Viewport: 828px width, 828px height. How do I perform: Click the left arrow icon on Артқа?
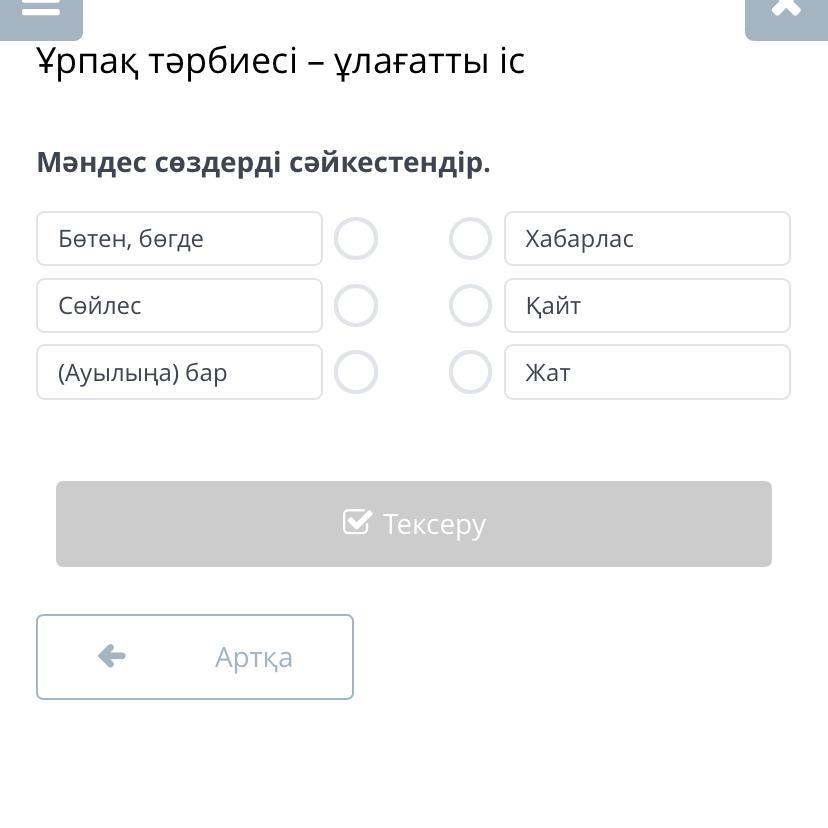click(112, 656)
